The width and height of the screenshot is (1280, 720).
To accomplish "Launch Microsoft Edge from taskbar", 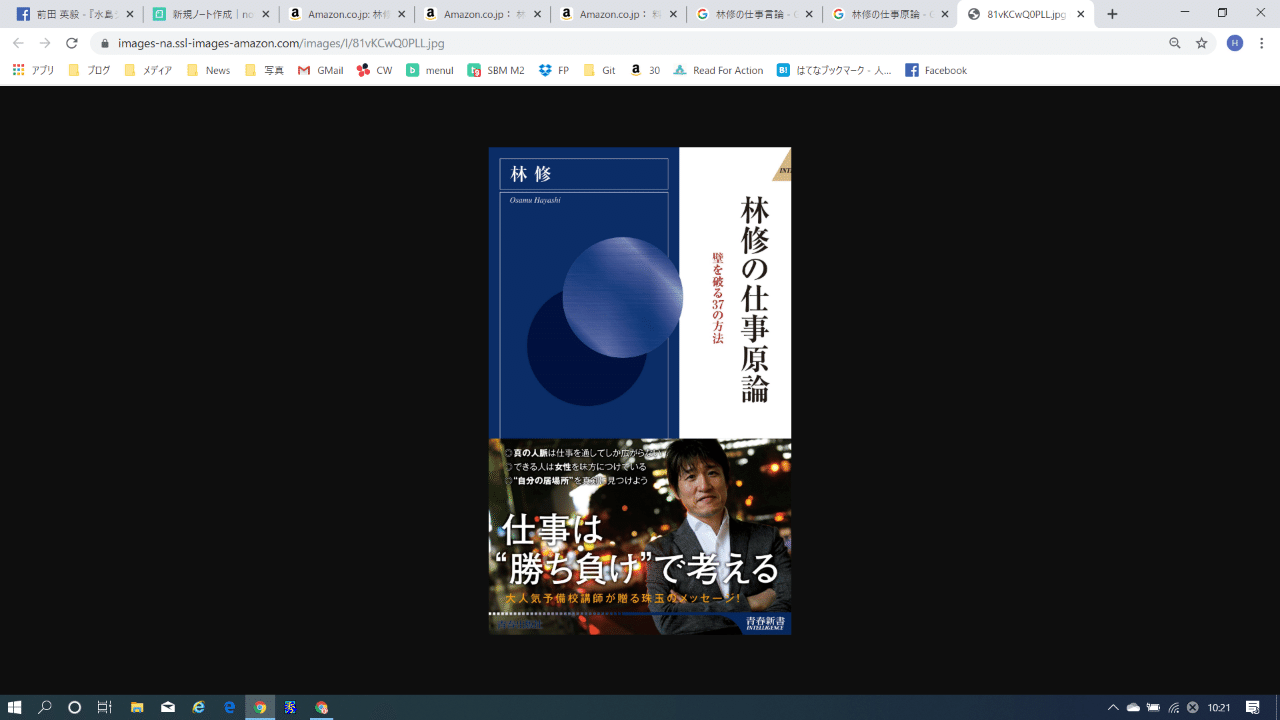I will 230,707.
